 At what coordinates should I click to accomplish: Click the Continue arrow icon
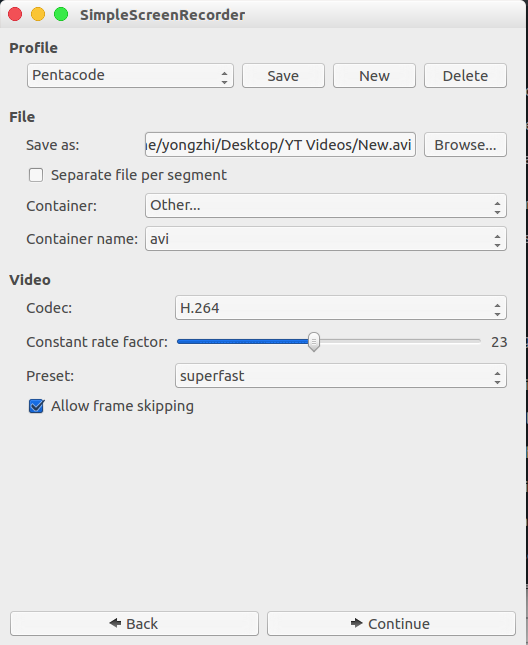coord(357,623)
